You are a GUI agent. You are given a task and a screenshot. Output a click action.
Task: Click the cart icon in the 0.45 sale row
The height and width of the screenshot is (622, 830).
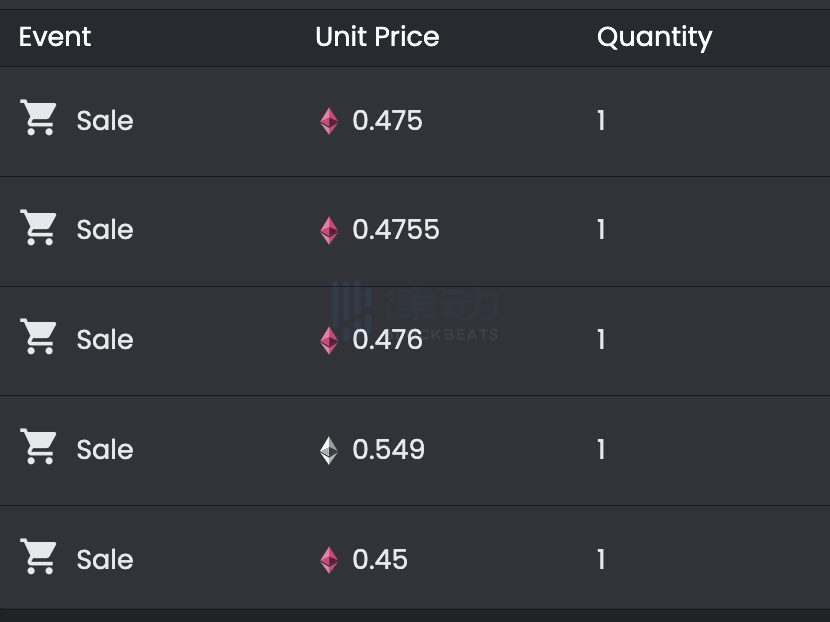click(40, 558)
